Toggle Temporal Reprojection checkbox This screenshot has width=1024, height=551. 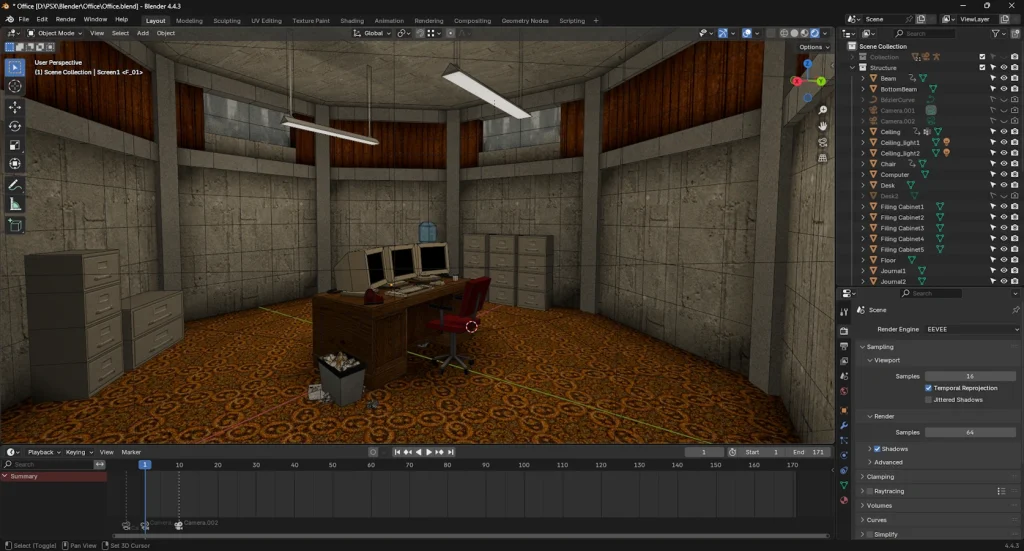point(928,388)
